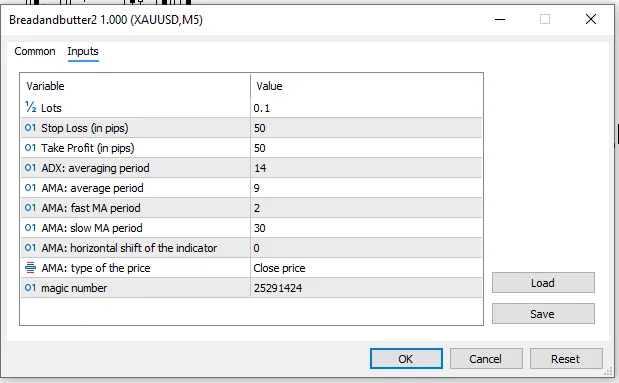This screenshot has height=383, width=619.
Task: Close the Breadandbutter2 dialog window
Action: 591,19
